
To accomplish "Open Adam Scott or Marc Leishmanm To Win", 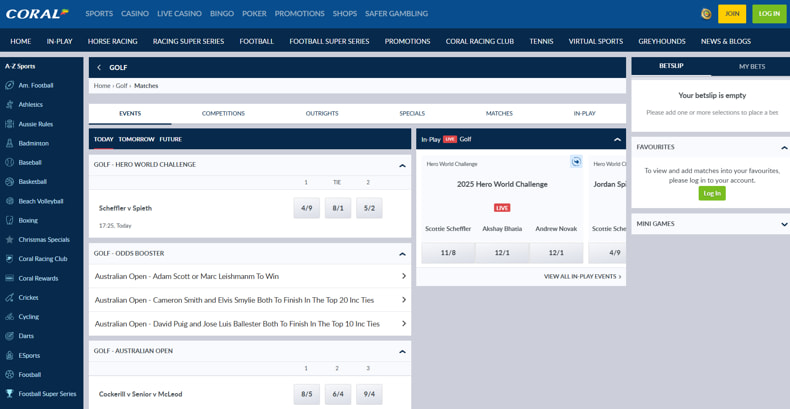I will [x=250, y=277].
